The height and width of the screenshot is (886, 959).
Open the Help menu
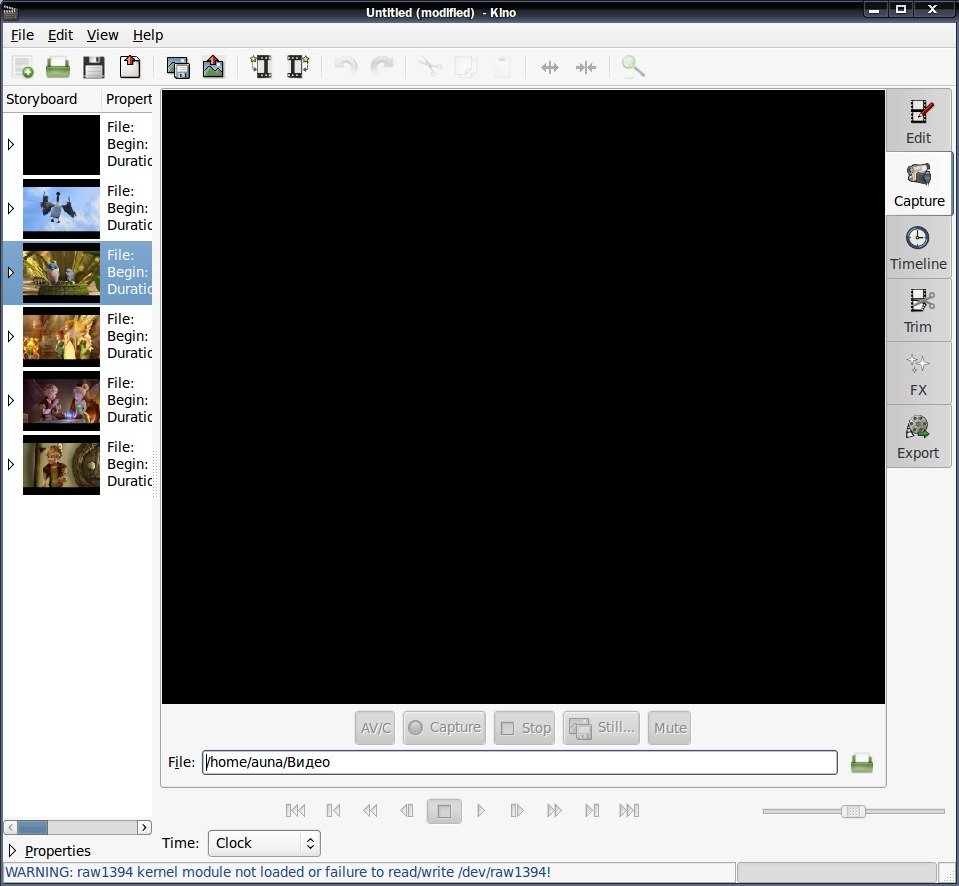(148, 35)
